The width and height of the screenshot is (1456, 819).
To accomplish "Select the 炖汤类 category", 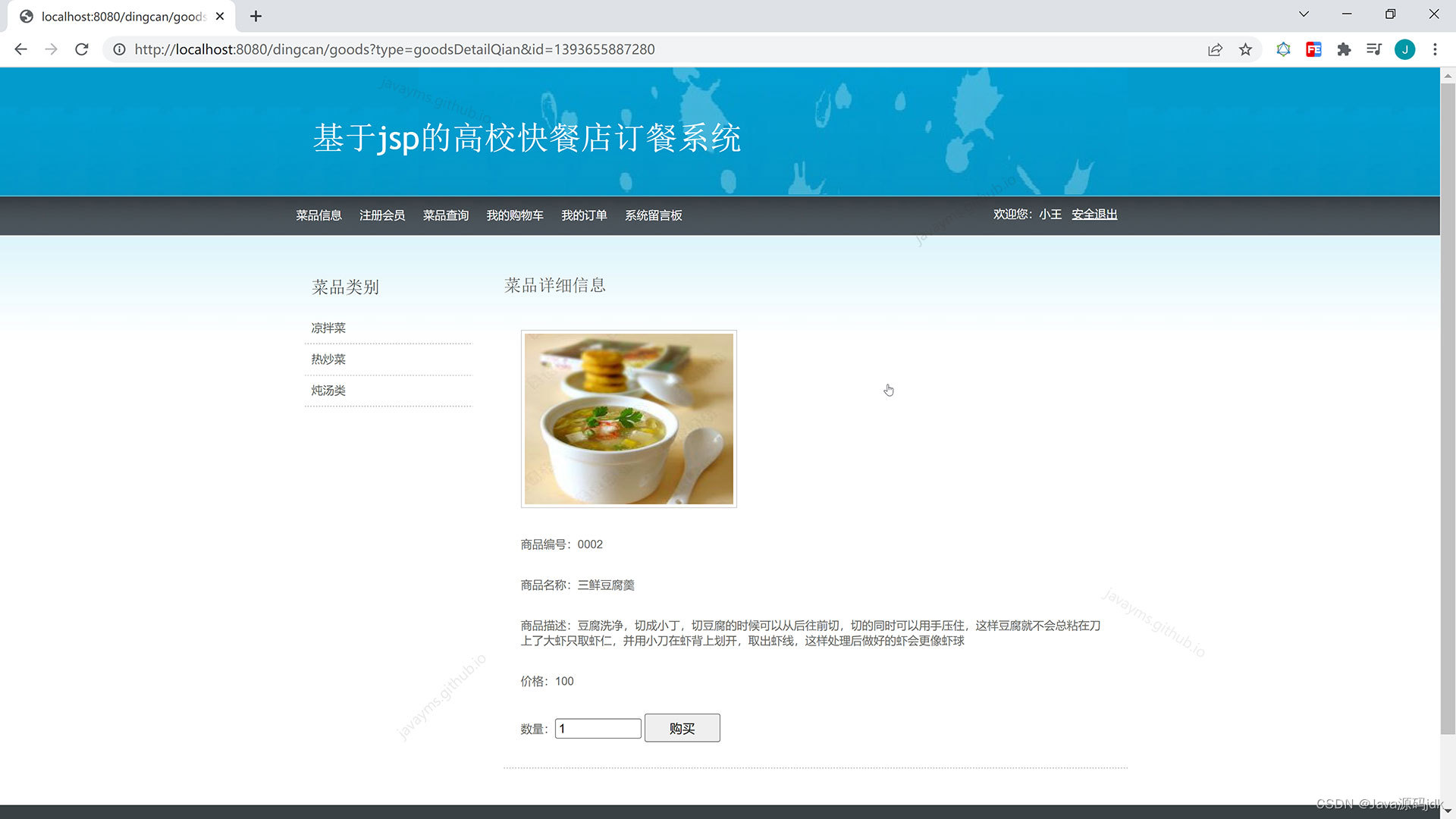I will pyautogui.click(x=328, y=391).
